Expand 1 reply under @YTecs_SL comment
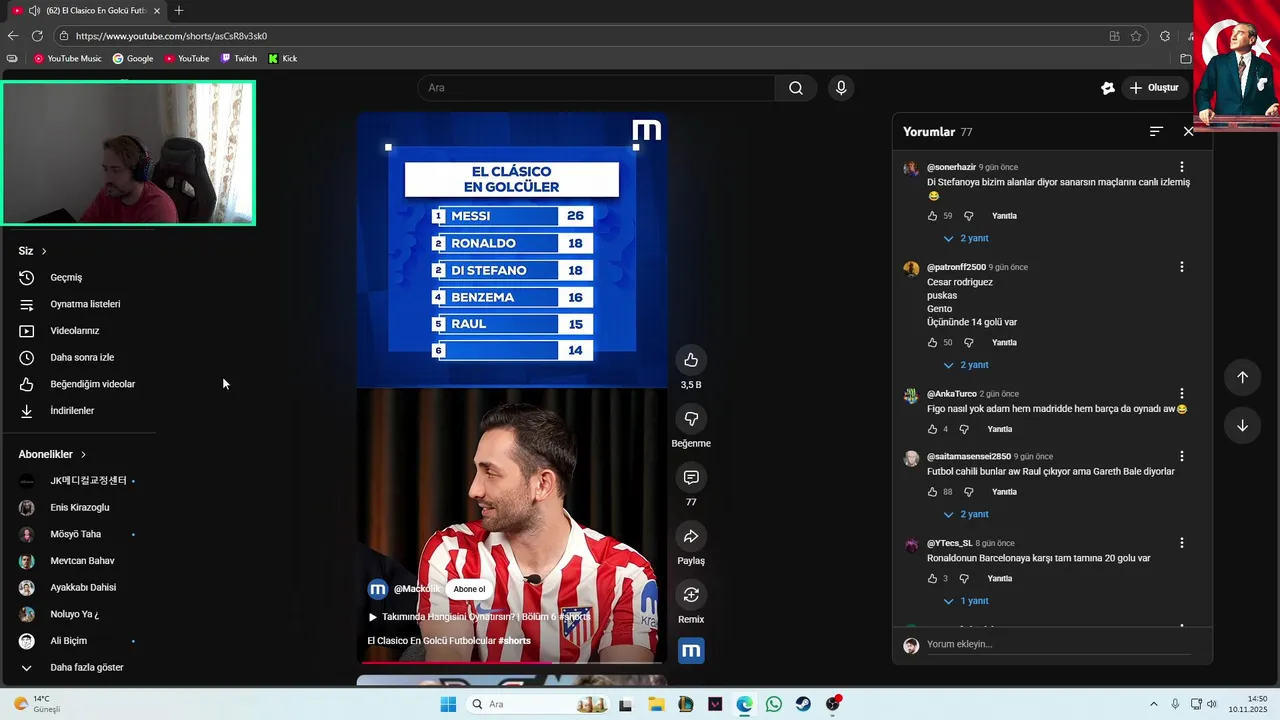The height and width of the screenshot is (720, 1280). (966, 601)
